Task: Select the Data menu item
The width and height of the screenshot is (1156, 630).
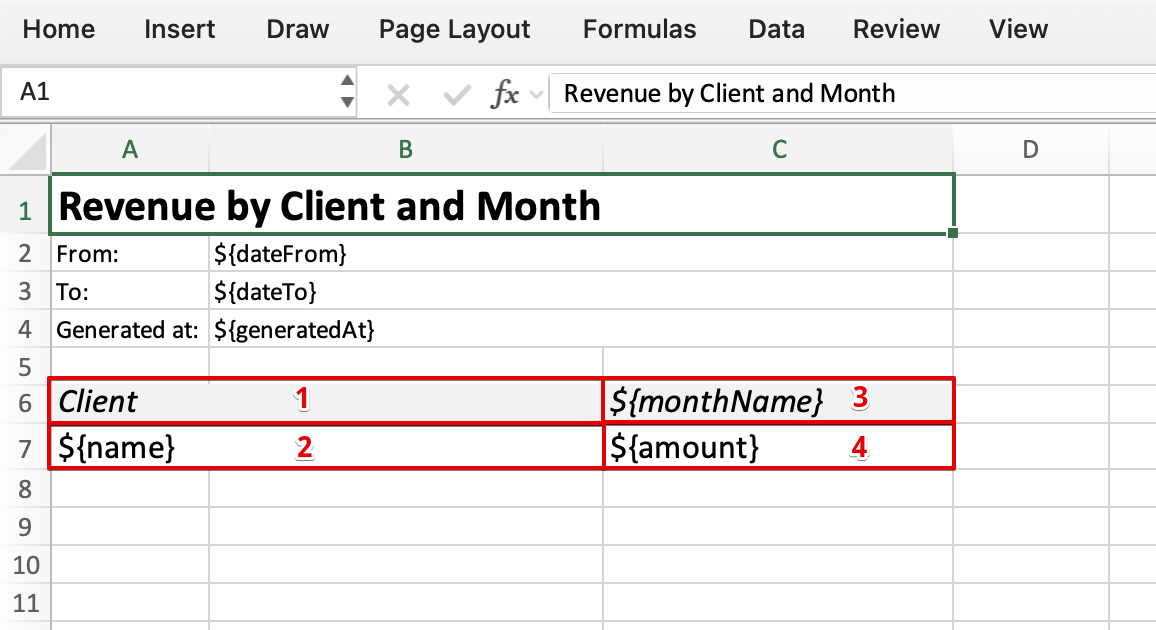Action: pyautogui.click(x=776, y=29)
